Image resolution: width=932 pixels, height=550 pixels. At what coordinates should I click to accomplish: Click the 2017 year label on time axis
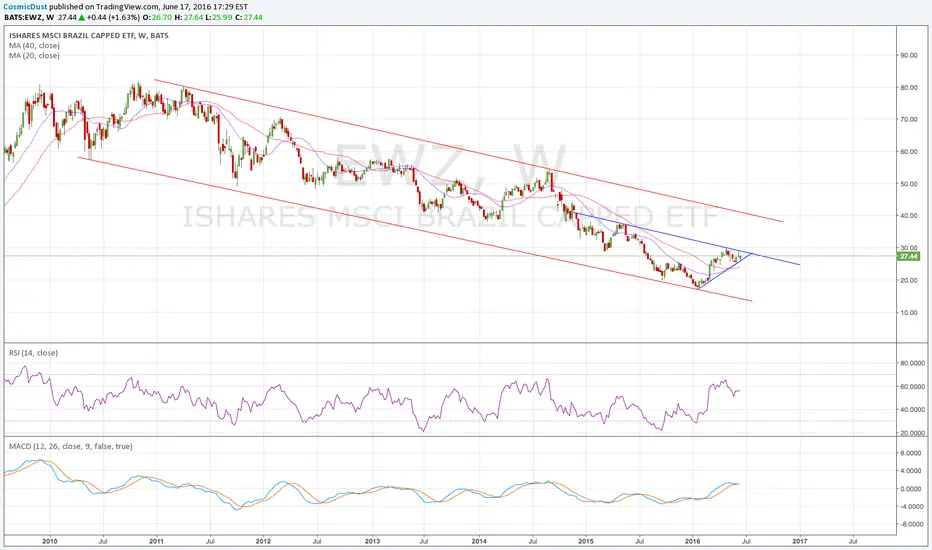pos(800,542)
